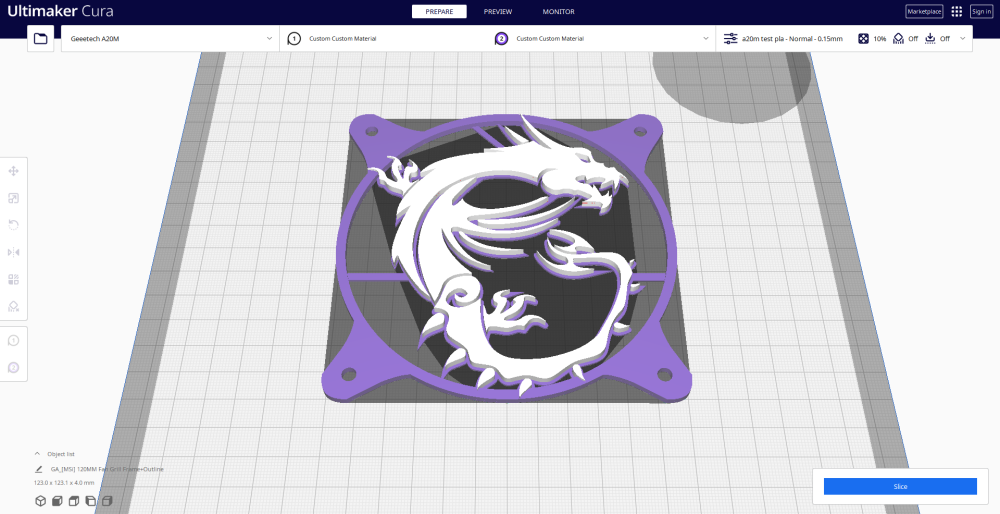Click the Sign in button
This screenshot has height=514, width=1000.
click(x=982, y=11)
